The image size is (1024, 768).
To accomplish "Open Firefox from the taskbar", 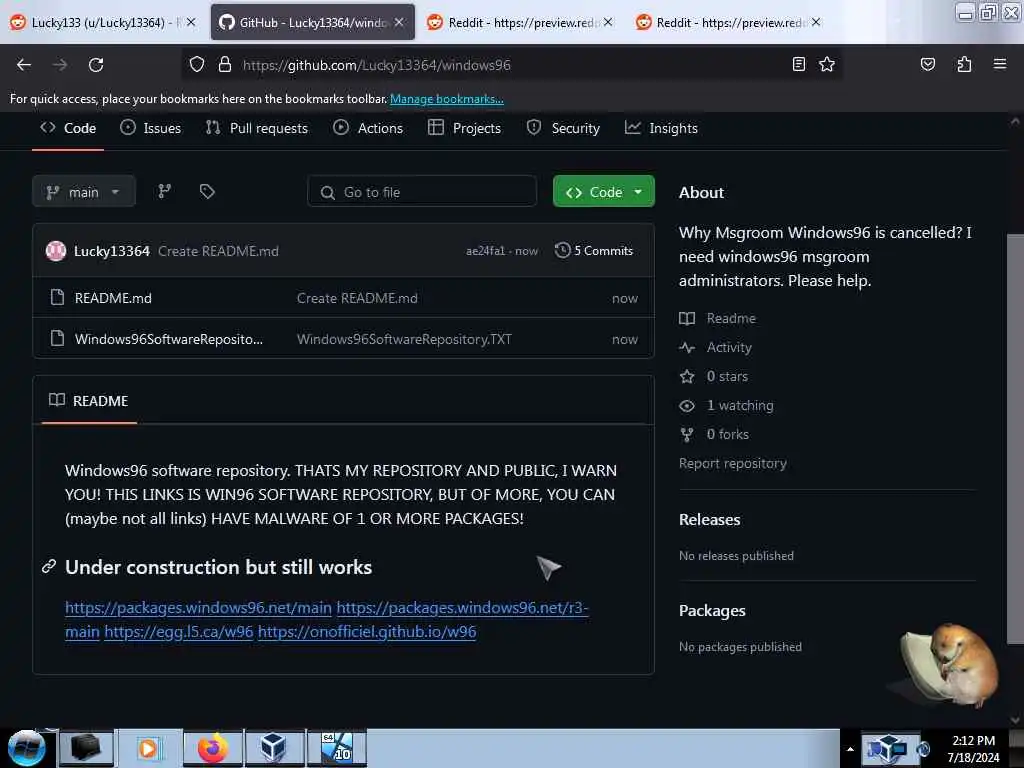I will coord(212,748).
